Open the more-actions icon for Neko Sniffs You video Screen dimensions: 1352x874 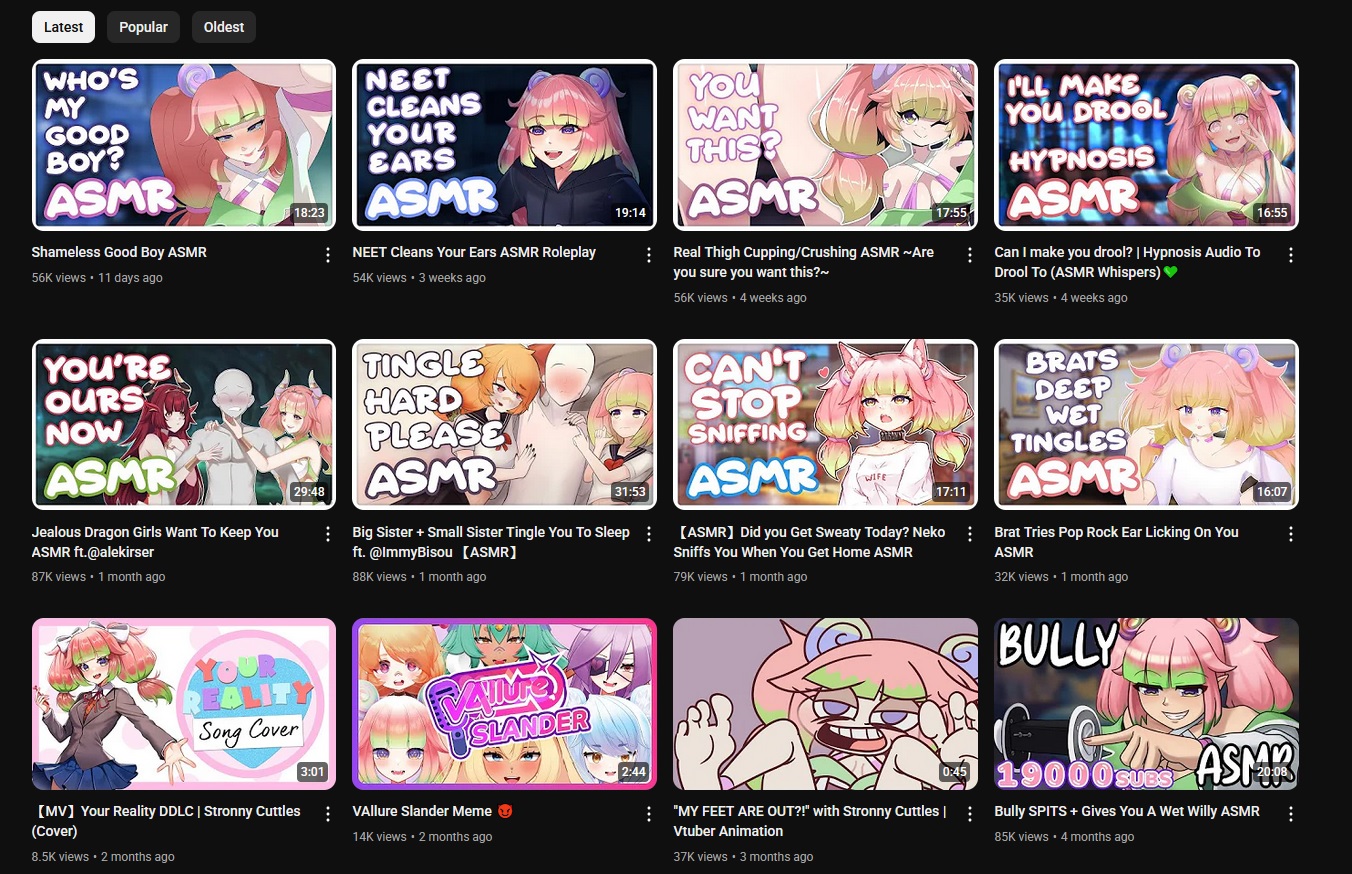pos(970,534)
